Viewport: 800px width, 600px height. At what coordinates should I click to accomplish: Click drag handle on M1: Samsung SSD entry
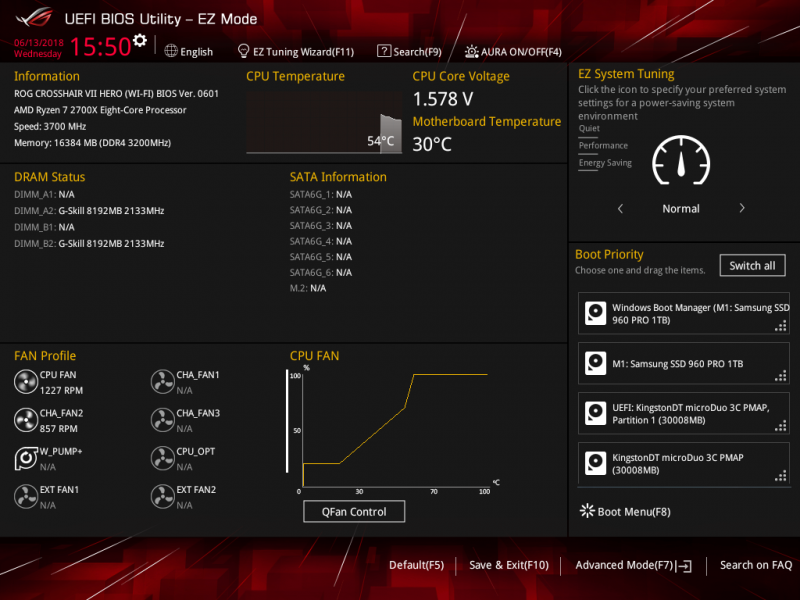[x=781, y=376]
